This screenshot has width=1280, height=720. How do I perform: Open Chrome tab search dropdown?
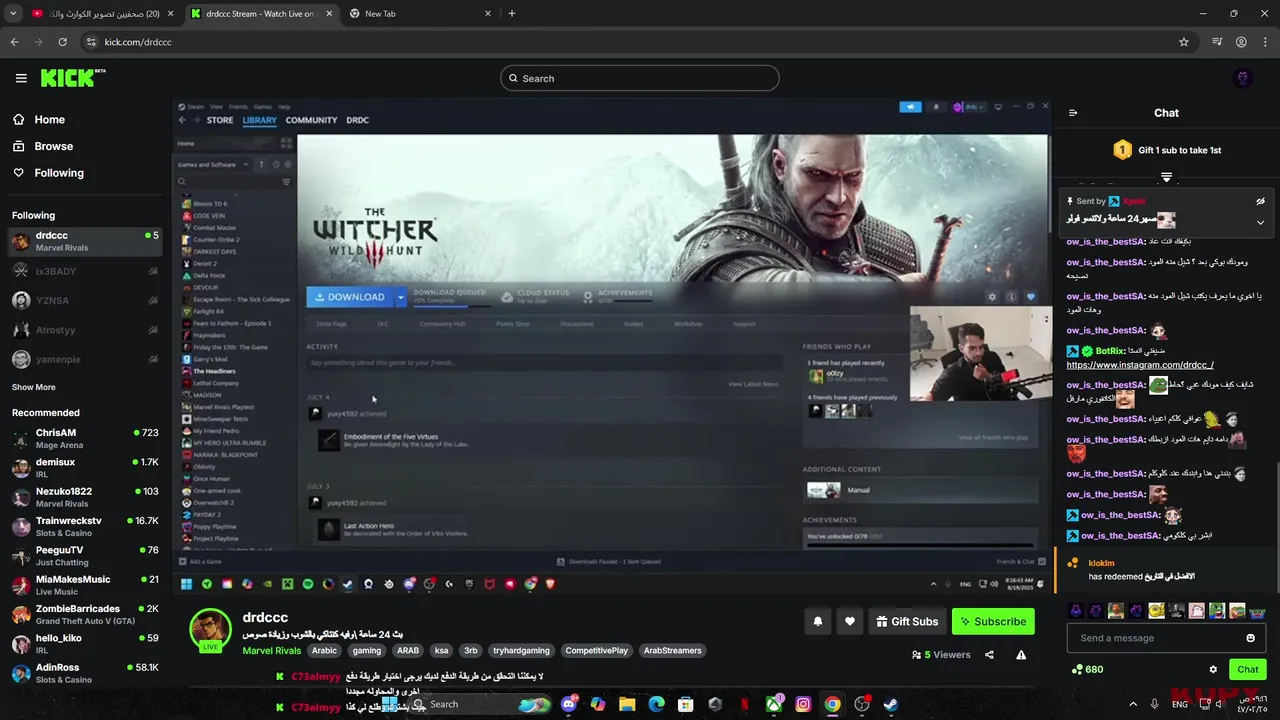pos(13,14)
